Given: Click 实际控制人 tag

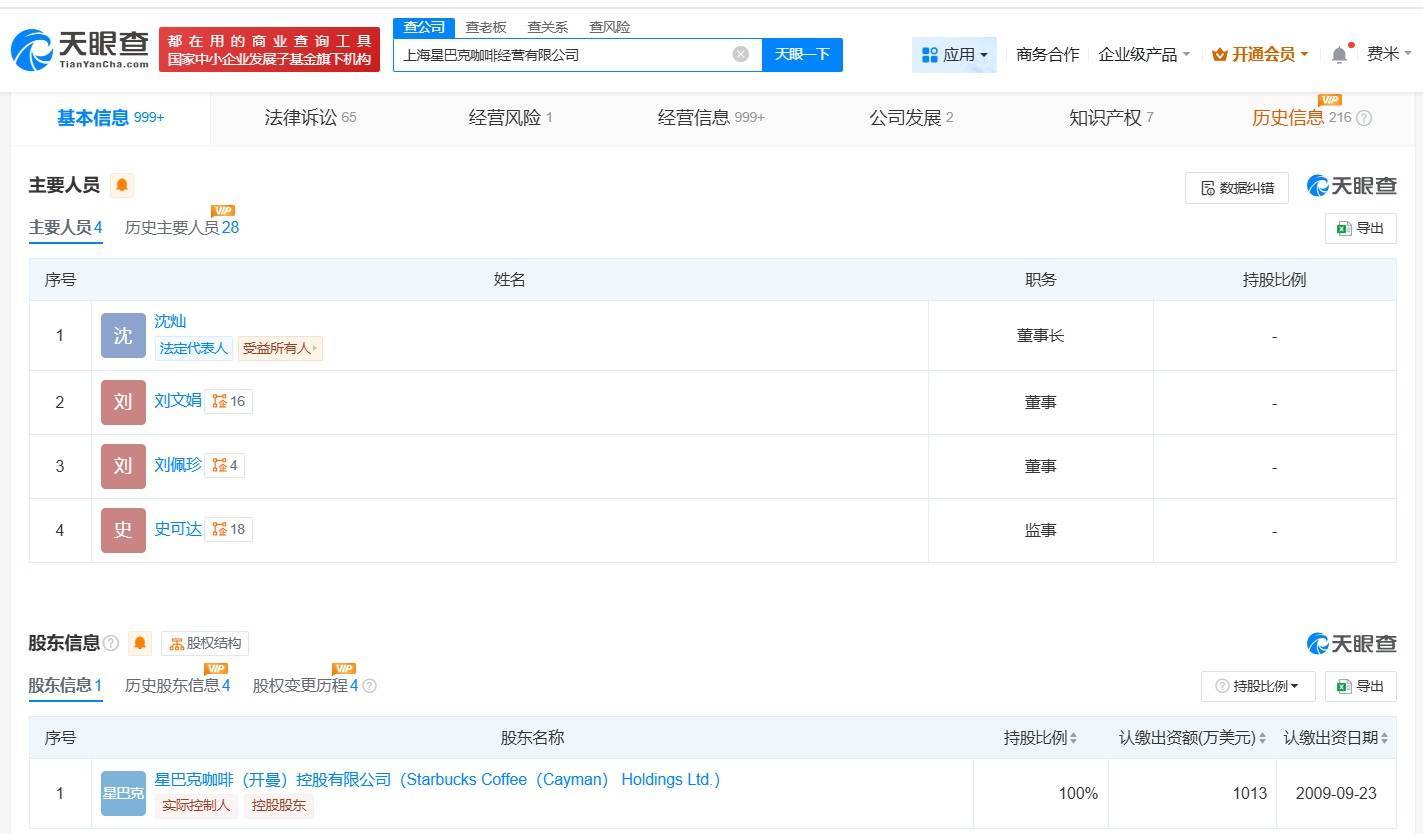Looking at the screenshot, I should coord(196,805).
